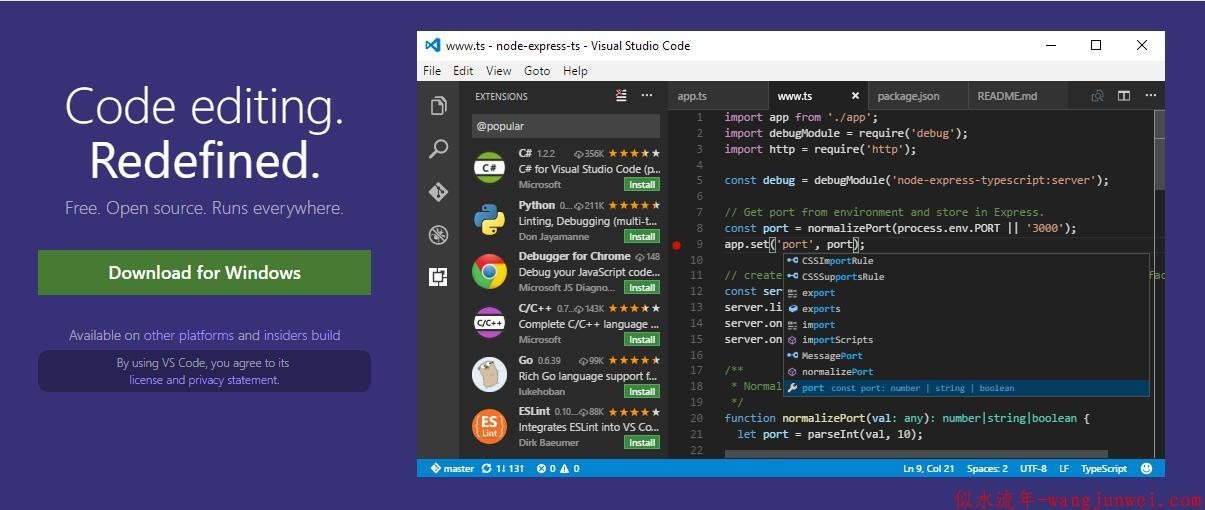Click the feedback smiley in the status bar
The image size is (1205, 510).
1146,468
